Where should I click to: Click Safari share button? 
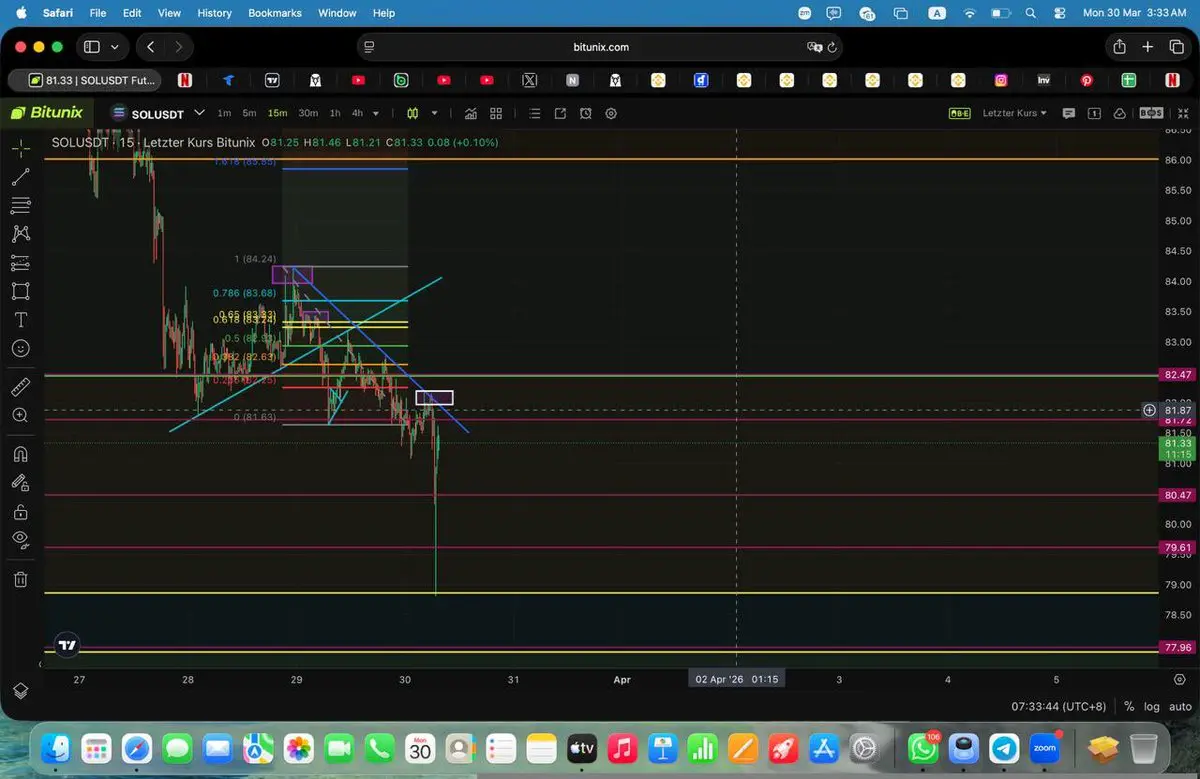coord(1119,47)
